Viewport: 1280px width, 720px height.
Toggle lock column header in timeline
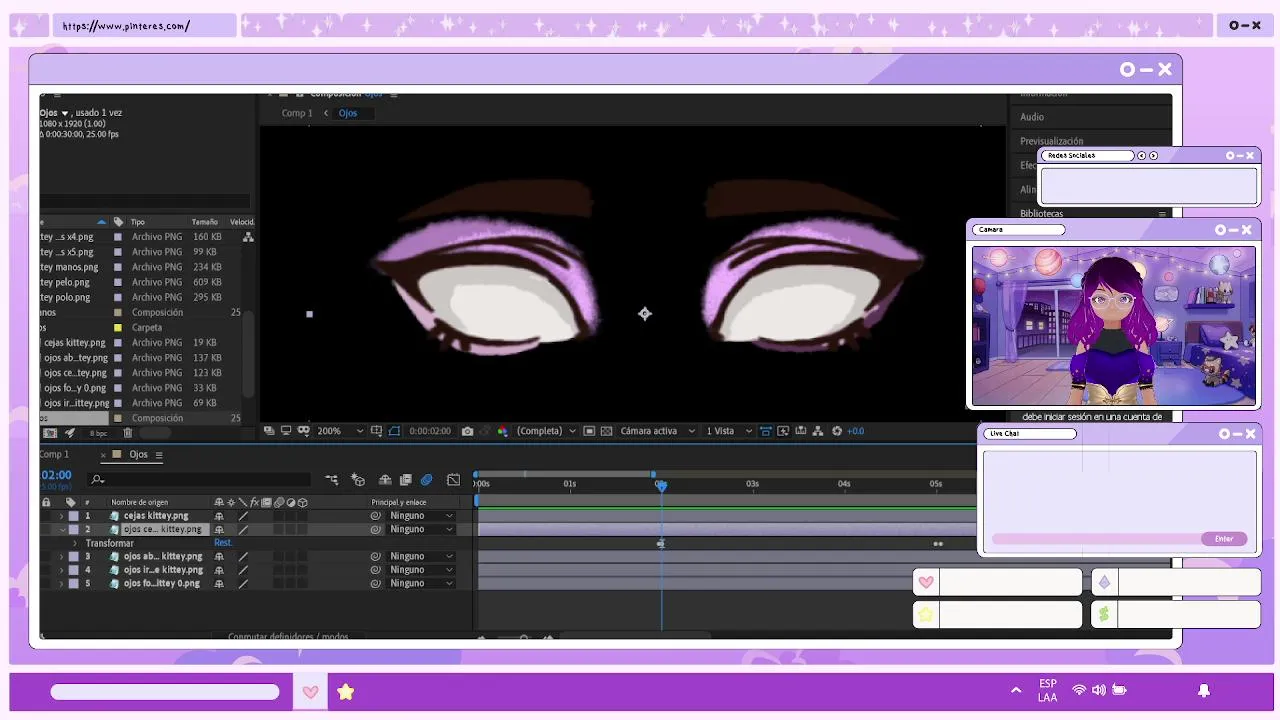46,502
